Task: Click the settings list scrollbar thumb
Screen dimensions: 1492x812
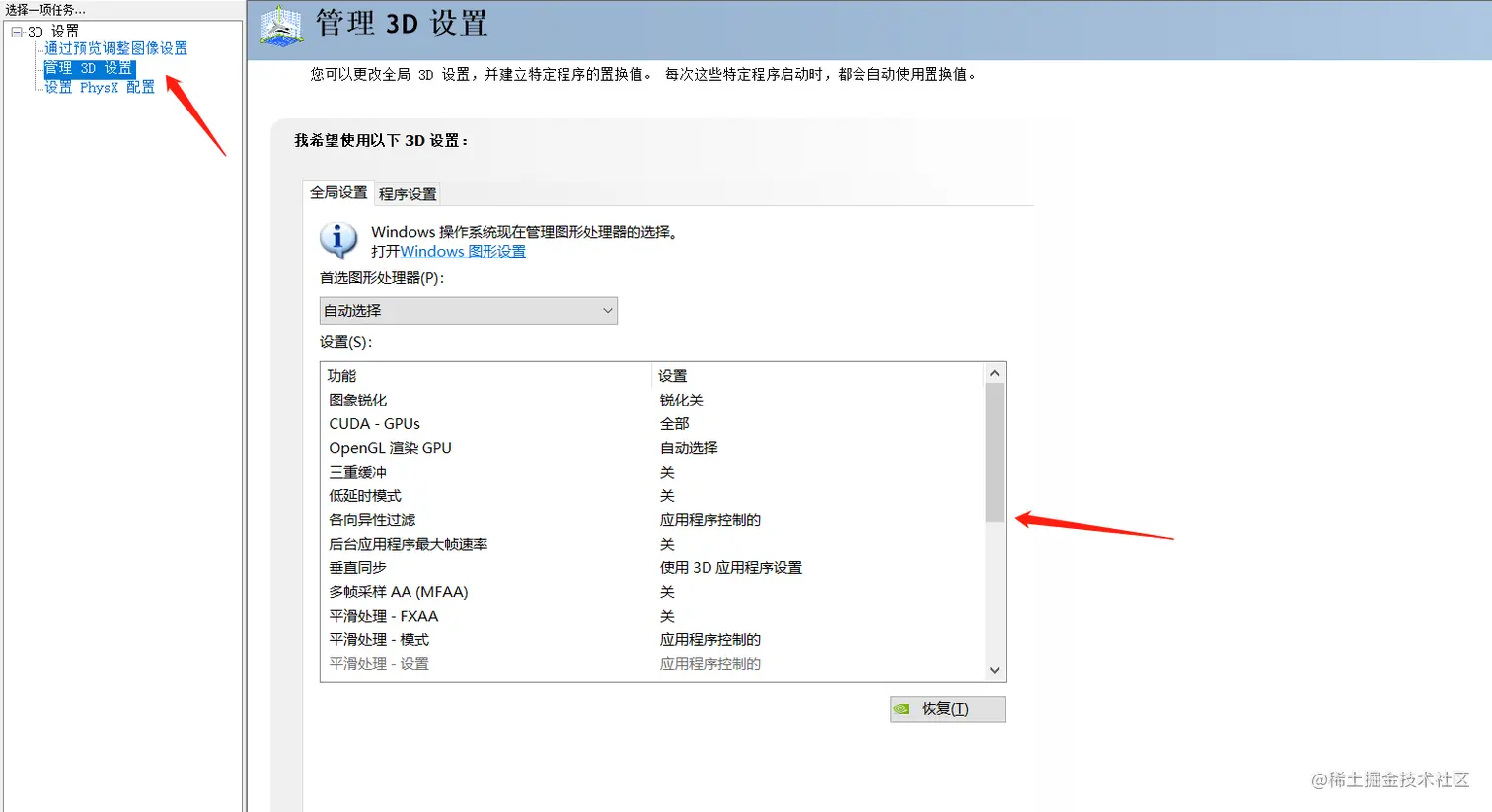Action: pos(994,453)
